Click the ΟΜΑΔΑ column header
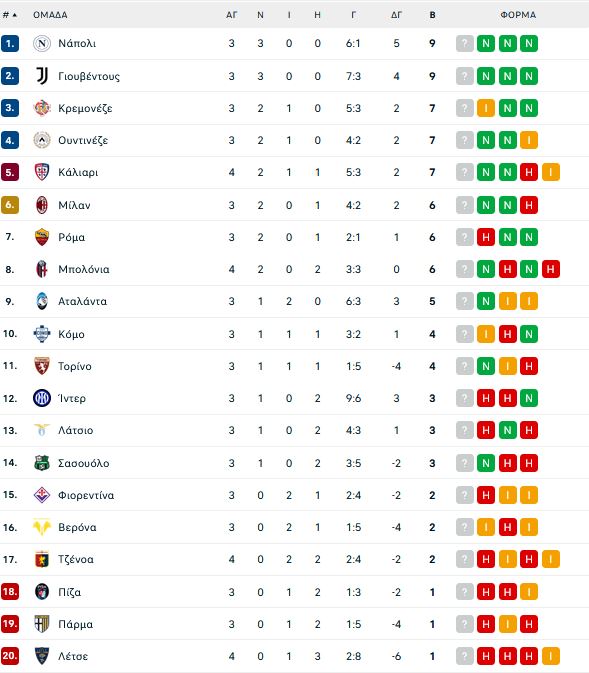The width and height of the screenshot is (589, 673). point(50,15)
